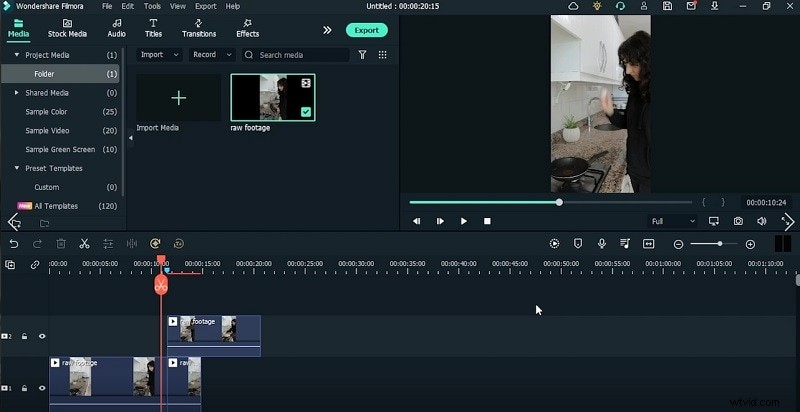The width and height of the screenshot is (800, 412).
Task: Show more tabs with double chevron
Action: [327, 30]
